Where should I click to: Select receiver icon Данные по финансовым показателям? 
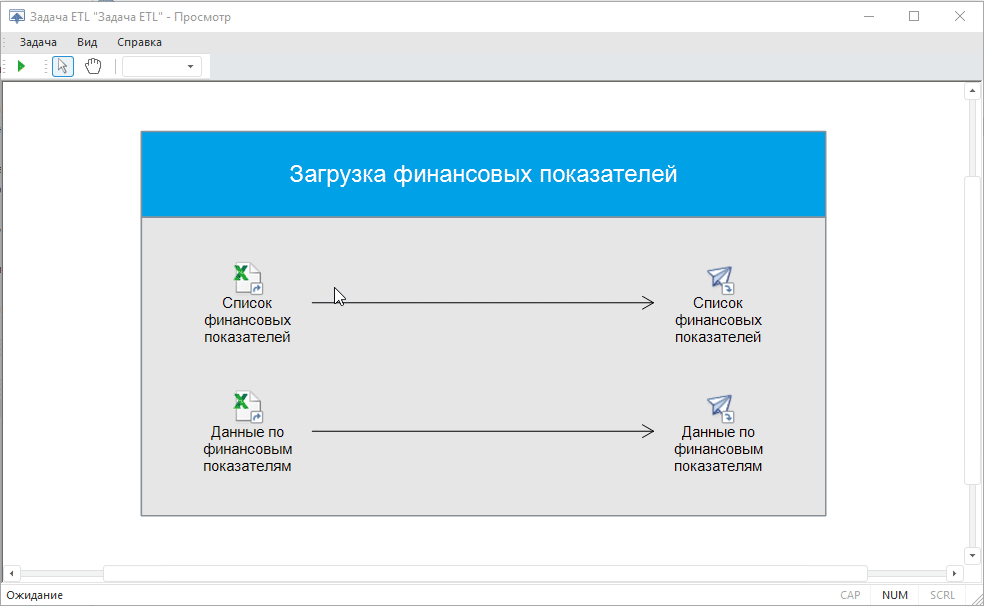coord(720,409)
